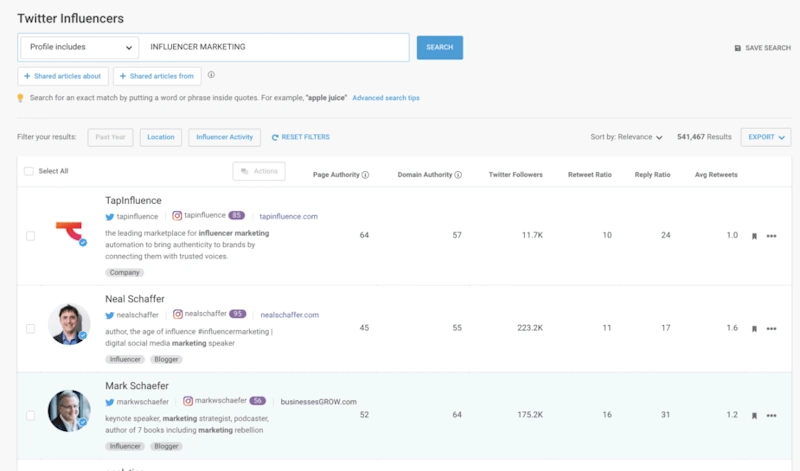Click Neal Schaffer profile photo
The height and width of the screenshot is (471, 800).
point(69,325)
